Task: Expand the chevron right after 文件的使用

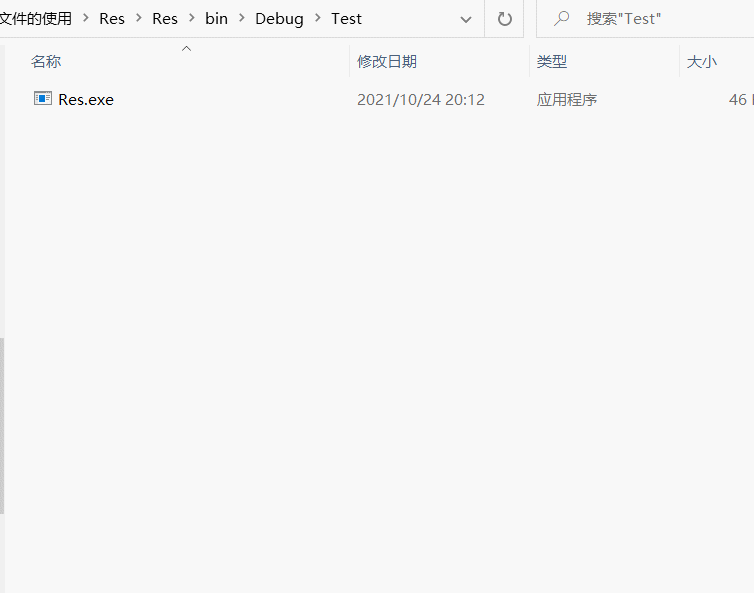Action: pos(85,19)
